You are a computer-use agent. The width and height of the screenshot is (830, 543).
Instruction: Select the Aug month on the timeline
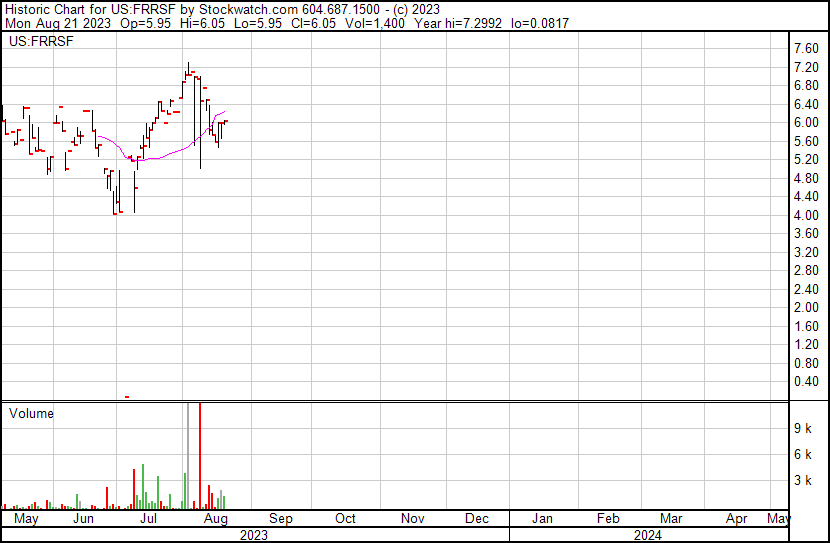point(215,519)
